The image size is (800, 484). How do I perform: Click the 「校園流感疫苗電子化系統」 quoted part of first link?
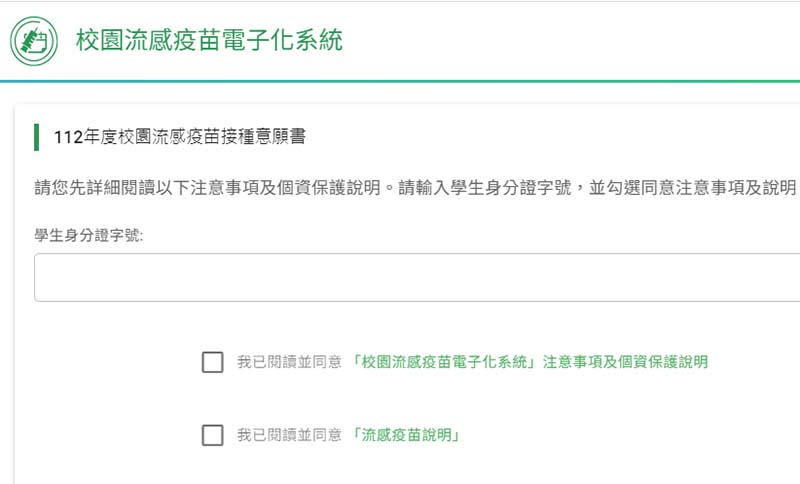(x=446, y=362)
